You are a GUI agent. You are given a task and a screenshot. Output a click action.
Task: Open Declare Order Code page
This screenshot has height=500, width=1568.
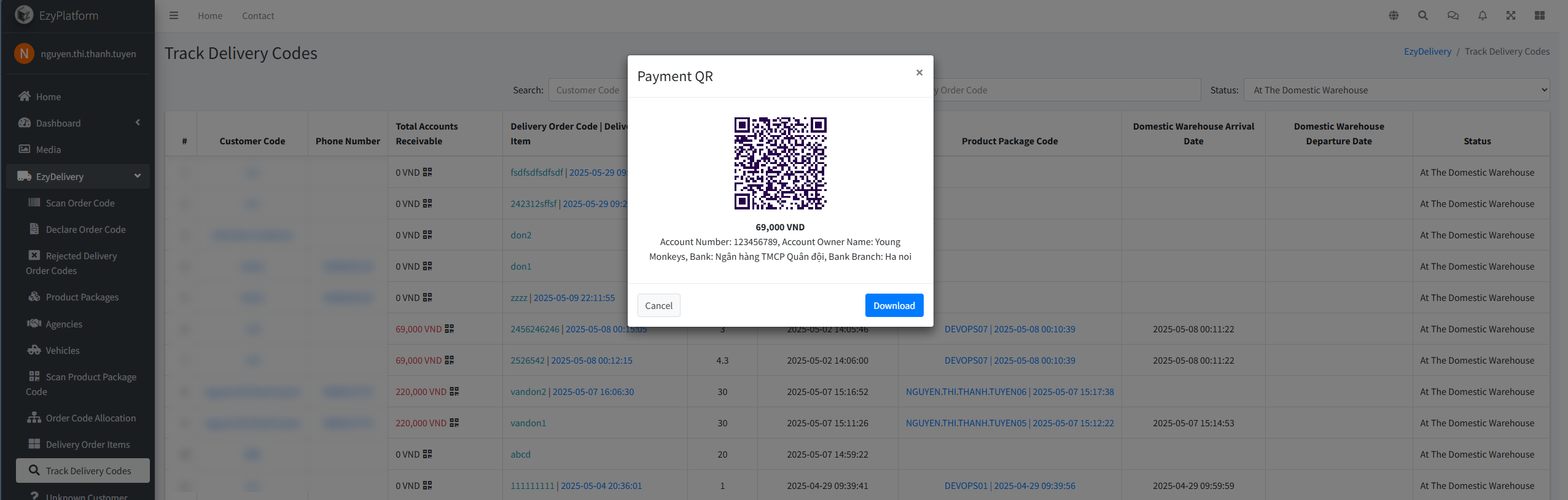(83, 229)
